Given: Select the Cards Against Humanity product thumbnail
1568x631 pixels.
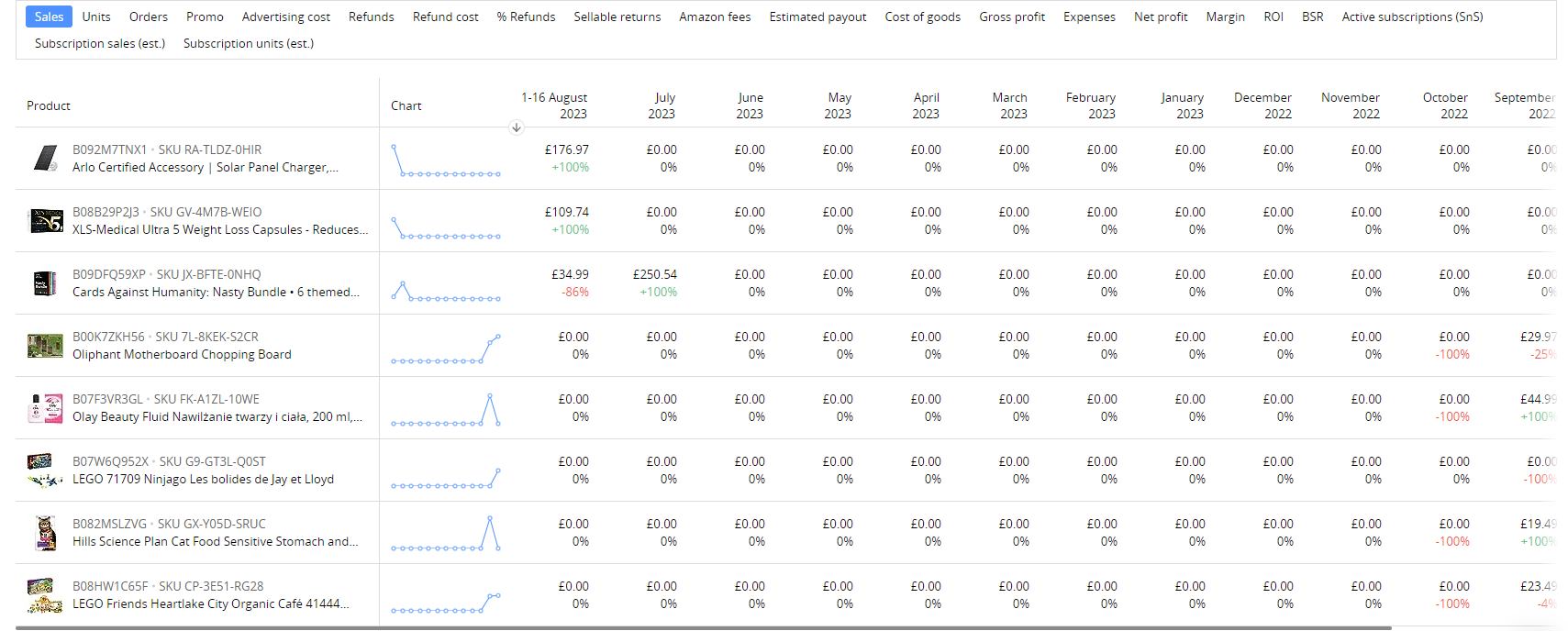Looking at the screenshot, I should click(45, 282).
